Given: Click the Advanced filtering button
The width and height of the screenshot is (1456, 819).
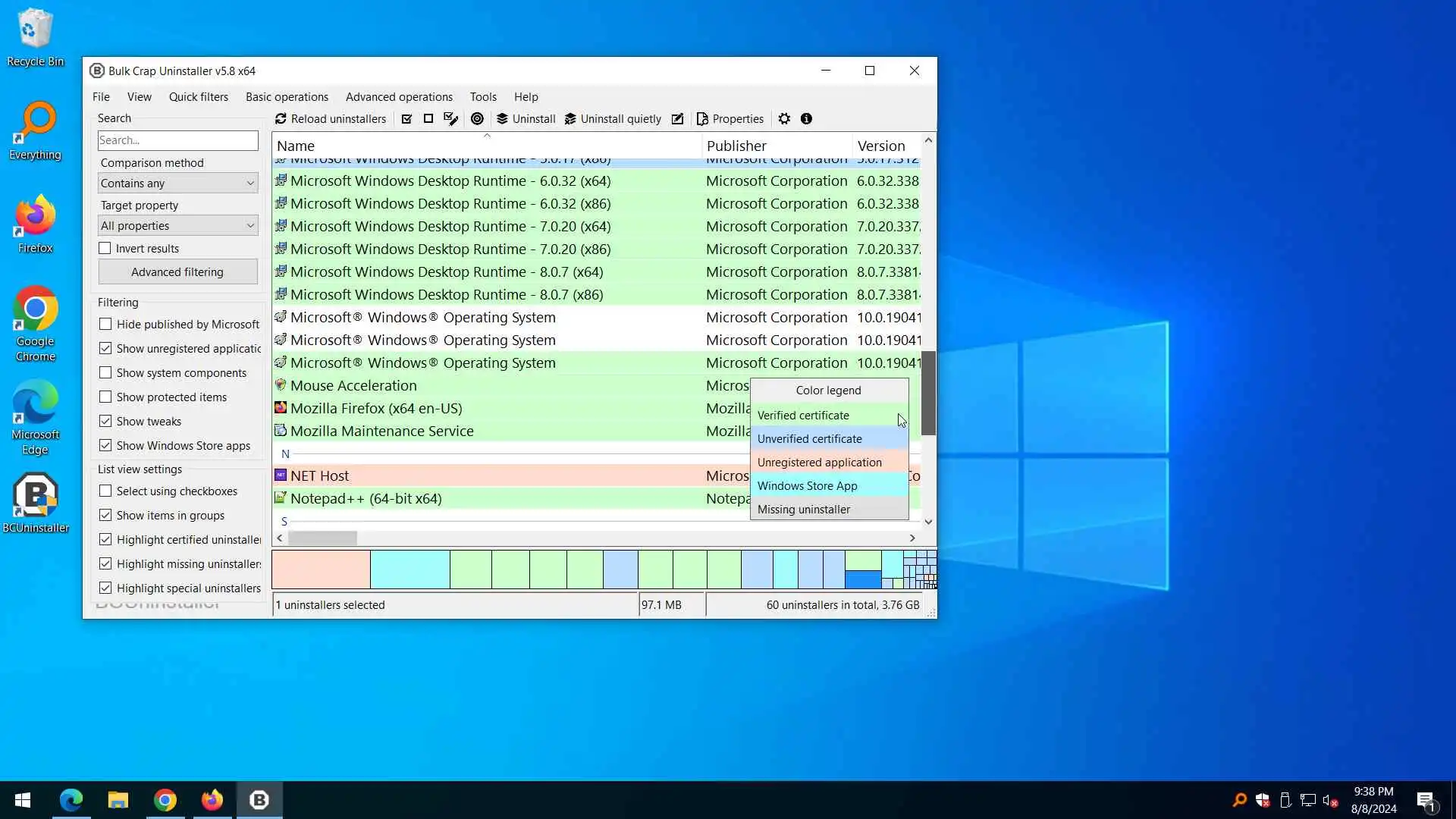Looking at the screenshot, I should click(177, 272).
